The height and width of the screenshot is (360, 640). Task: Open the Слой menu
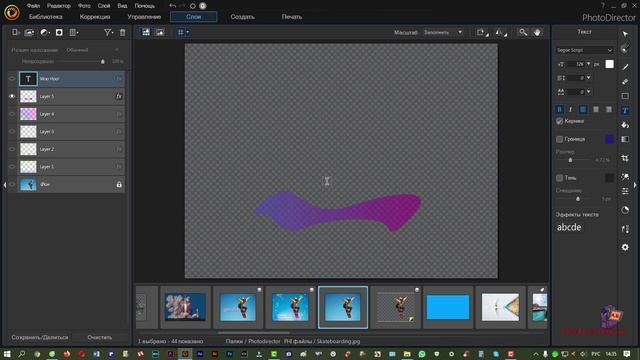(x=104, y=6)
